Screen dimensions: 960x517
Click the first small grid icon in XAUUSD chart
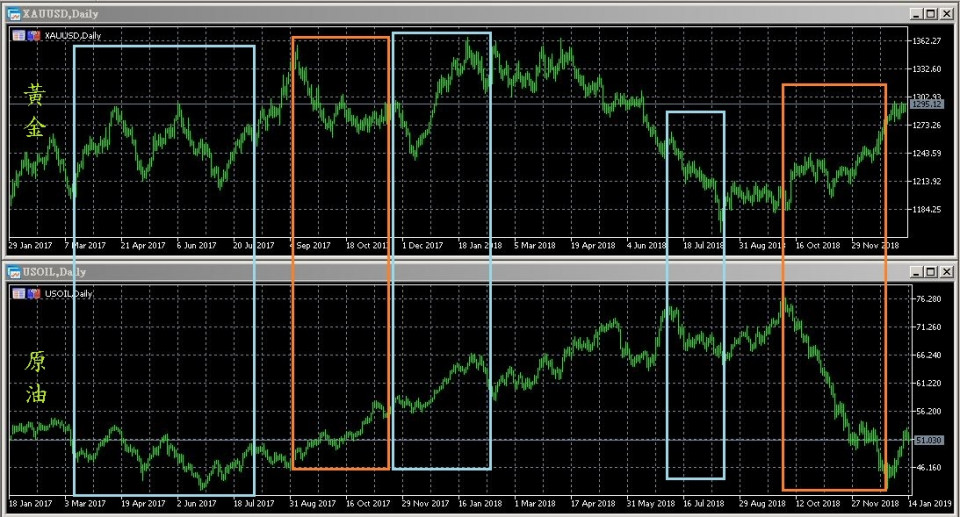pyautogui.click(x=19, y=35)
